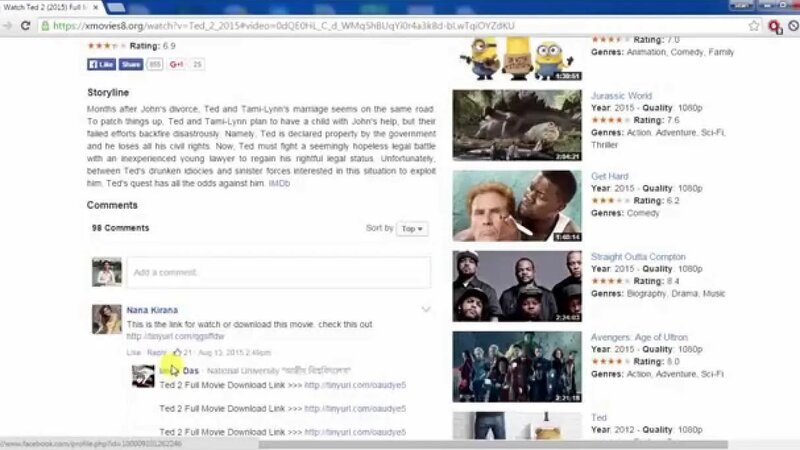Image resolution: width=800 pixels, height=450 pixels.
Task: Click the address bar URL
Action: click(284, 26)
